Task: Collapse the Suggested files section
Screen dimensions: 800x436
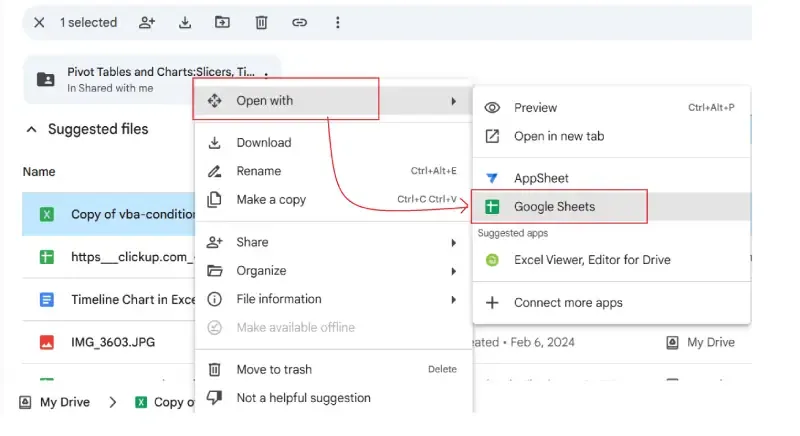Action: (x=31, y=129)
